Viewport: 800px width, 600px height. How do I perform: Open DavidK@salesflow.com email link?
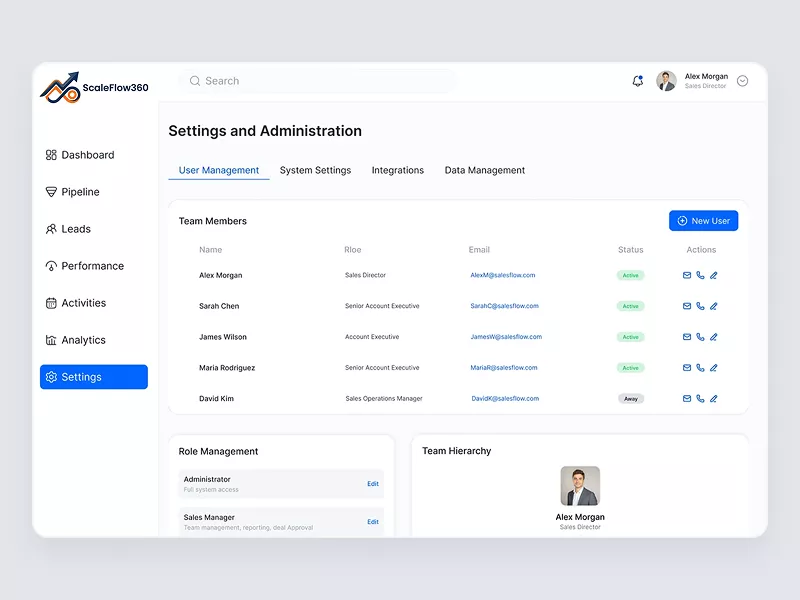coord(505,398)
